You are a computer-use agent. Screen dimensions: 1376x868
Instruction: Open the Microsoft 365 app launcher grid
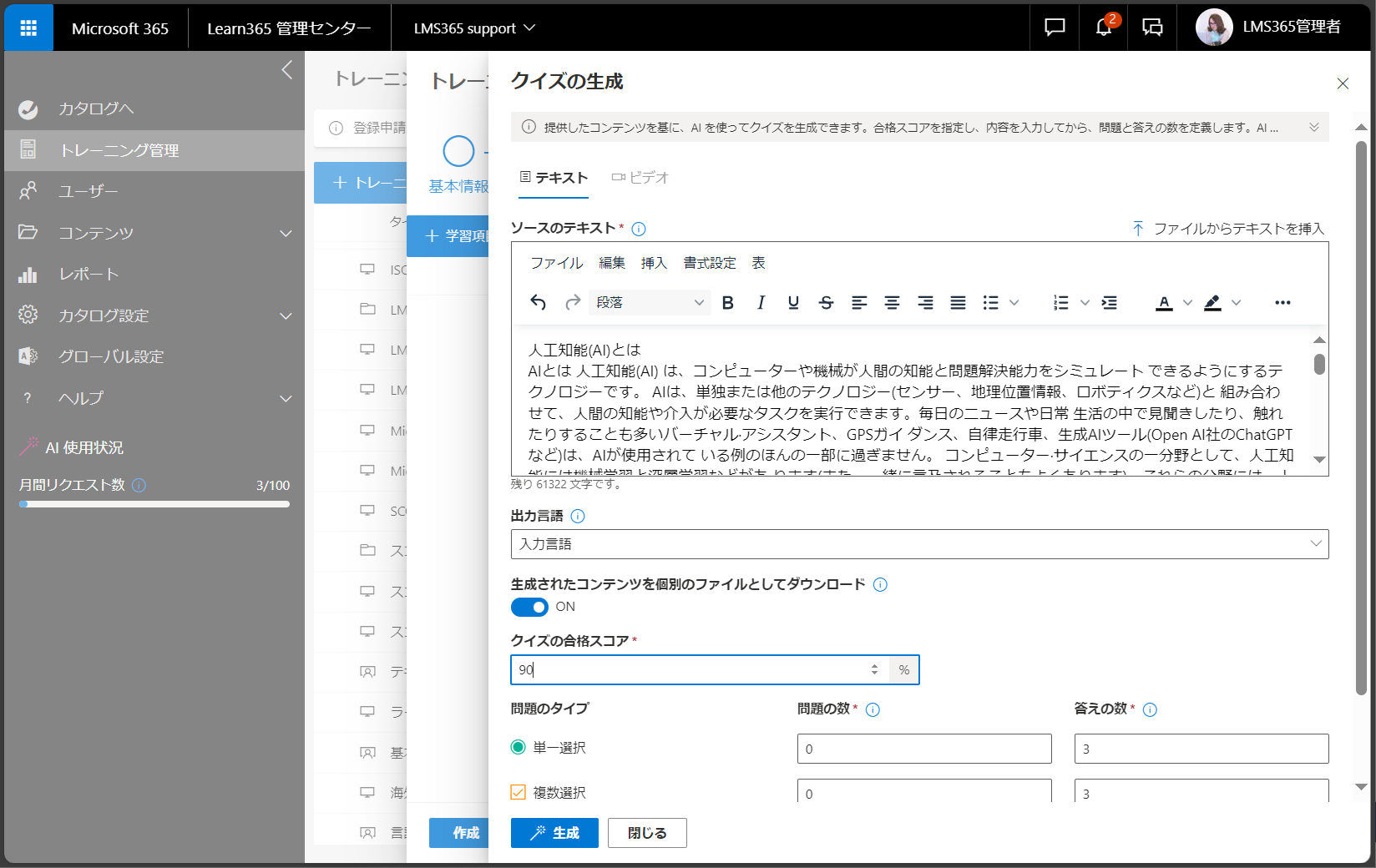tap(28, 28)
